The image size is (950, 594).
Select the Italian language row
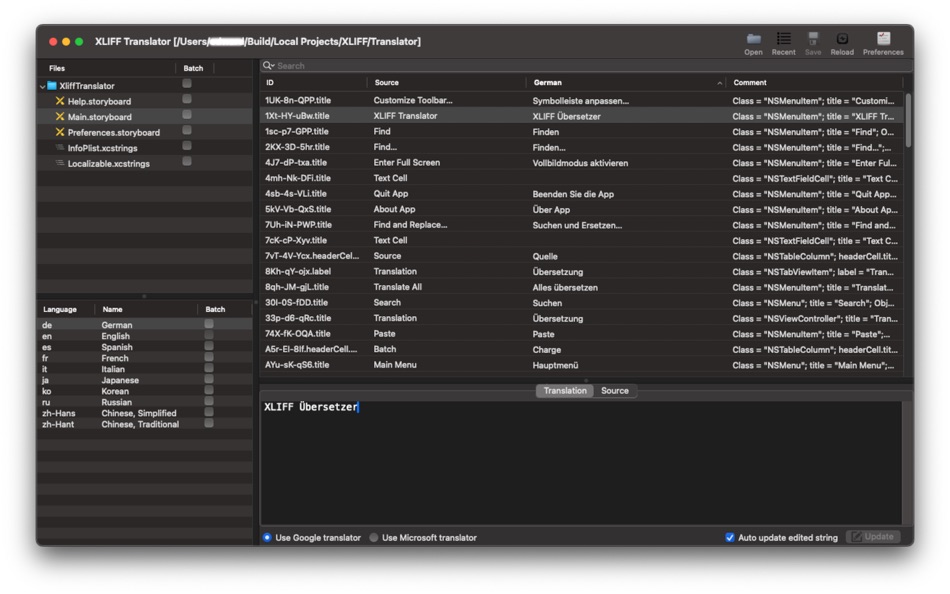click(144, 369)
